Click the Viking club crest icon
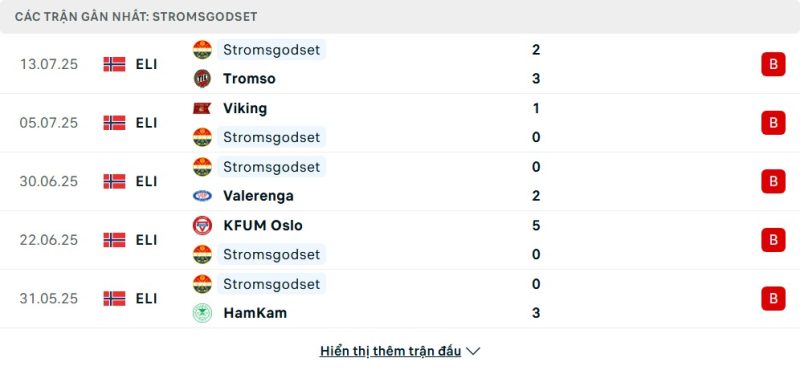Viewport: 800px width, 374px height. pyautogui.click(x=202, y=108)
